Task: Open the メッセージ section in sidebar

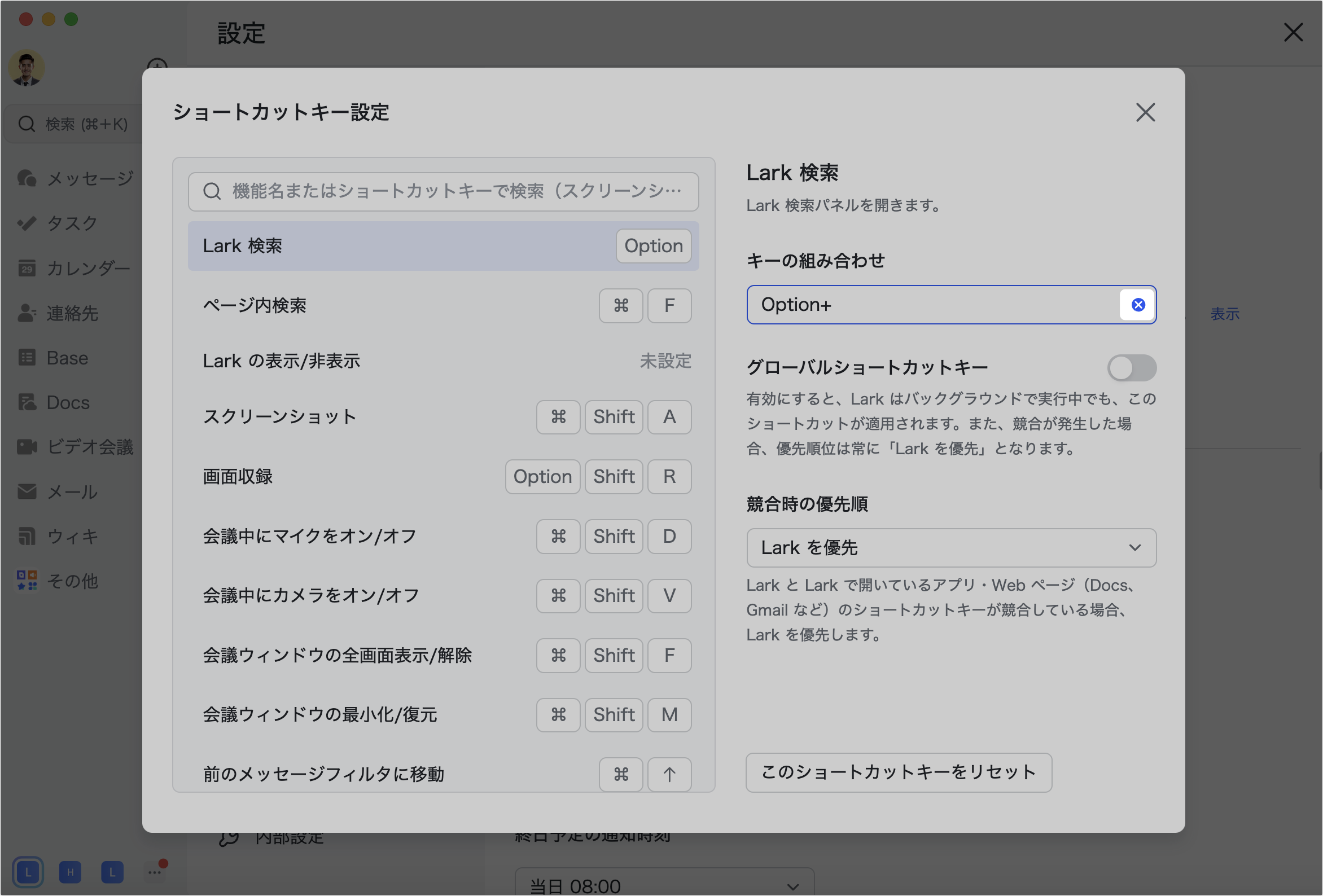Action: point(75,178)
